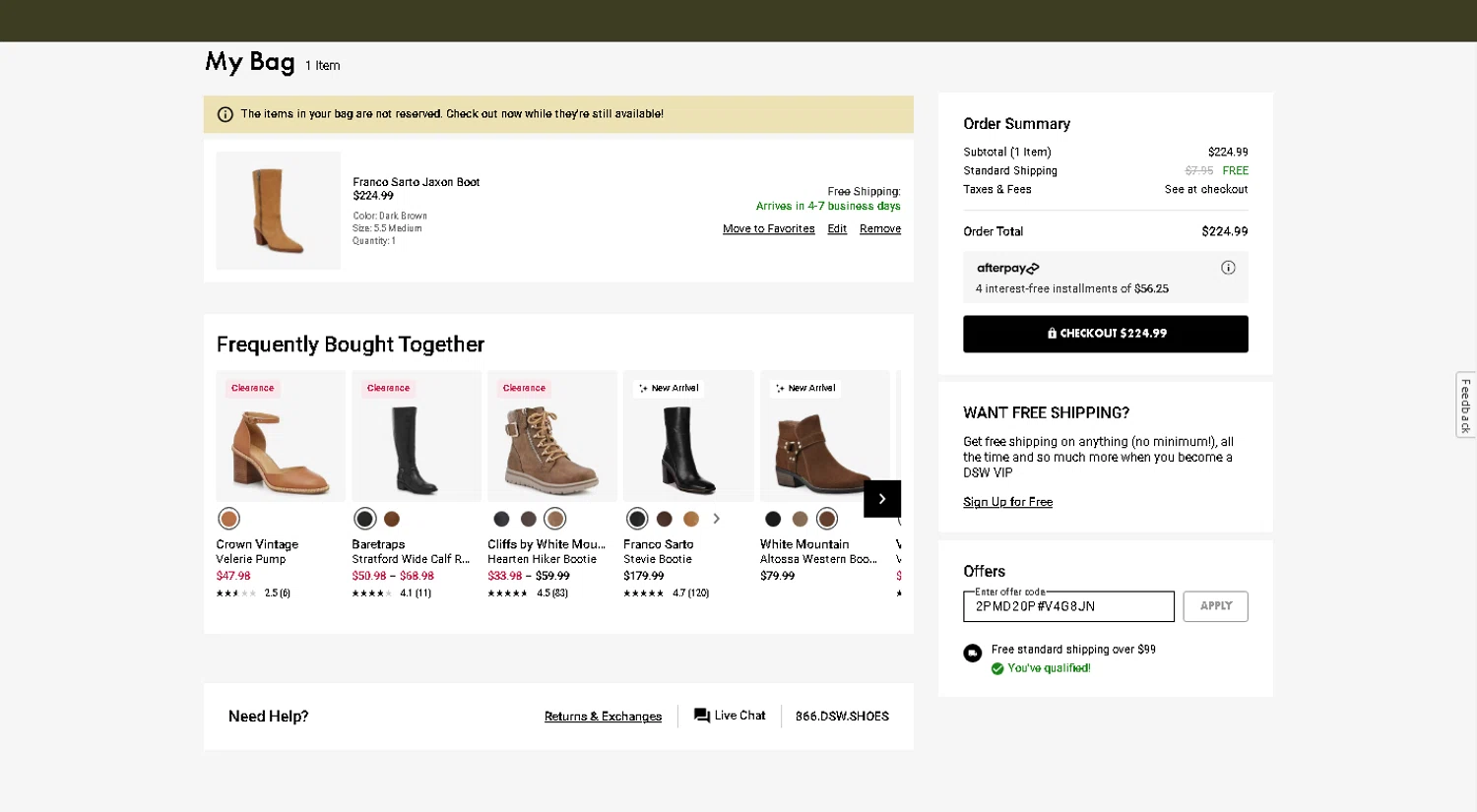Select the black swatch for Altossa Western Bootie
The image size is (1477, 812).
click(x=773, y=519)
